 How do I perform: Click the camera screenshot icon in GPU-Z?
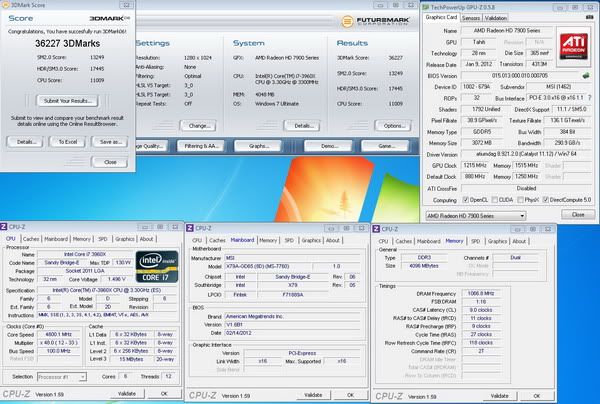[590, 17]
